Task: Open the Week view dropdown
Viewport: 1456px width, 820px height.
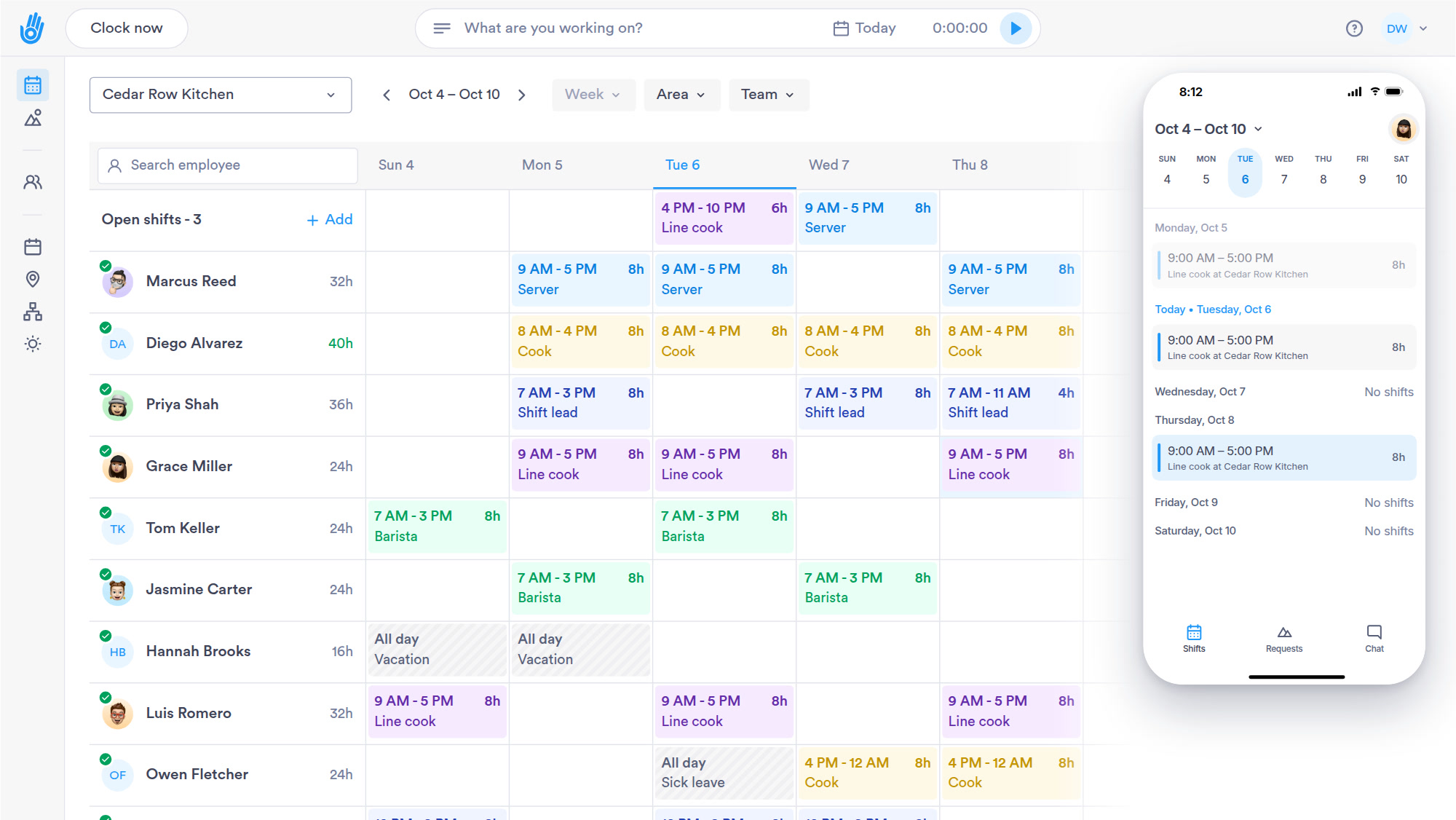Action: tap(593, 95)
